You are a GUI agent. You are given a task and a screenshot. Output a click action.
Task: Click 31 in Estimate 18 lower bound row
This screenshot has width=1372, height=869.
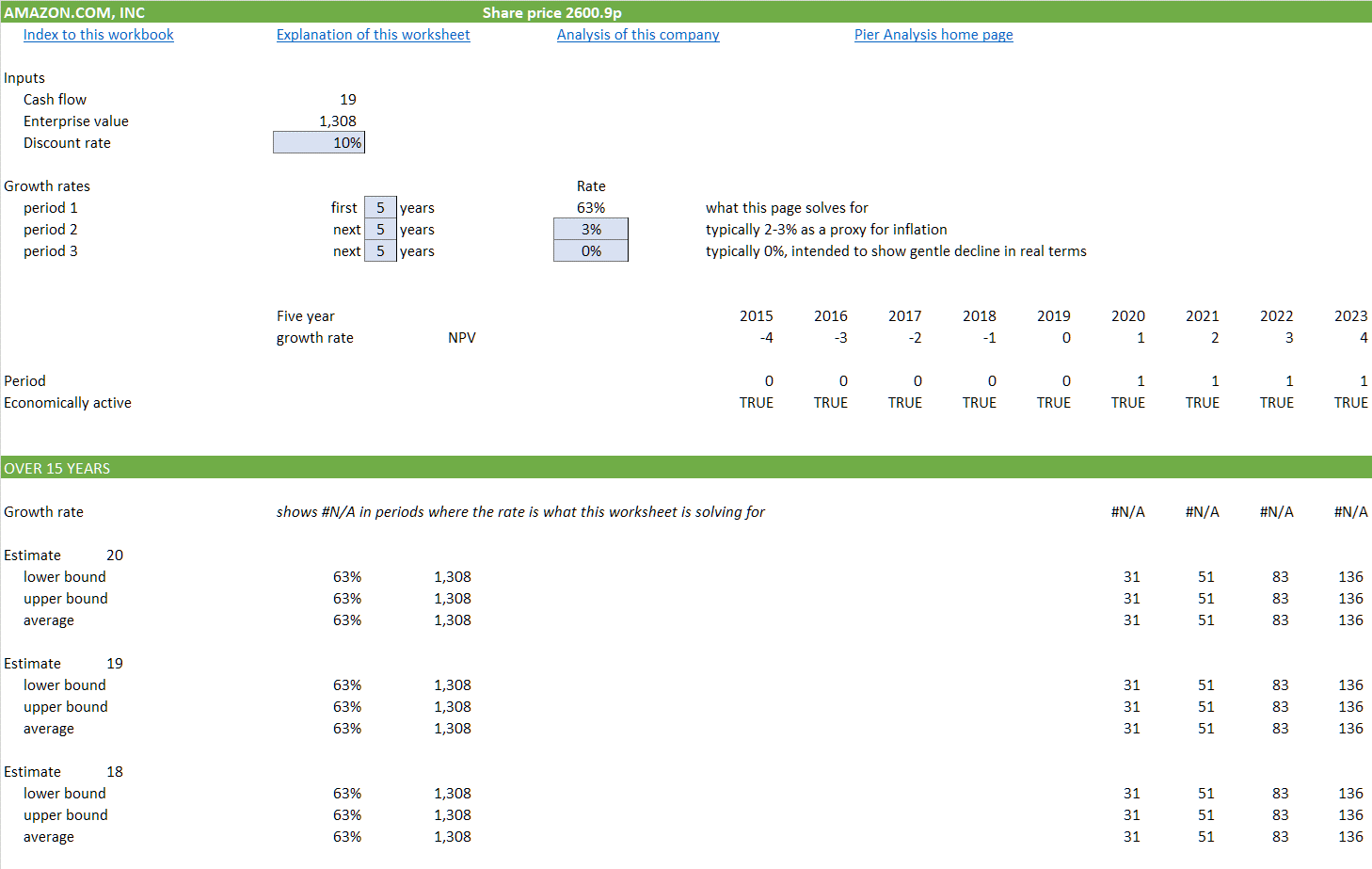[1132, 793]
